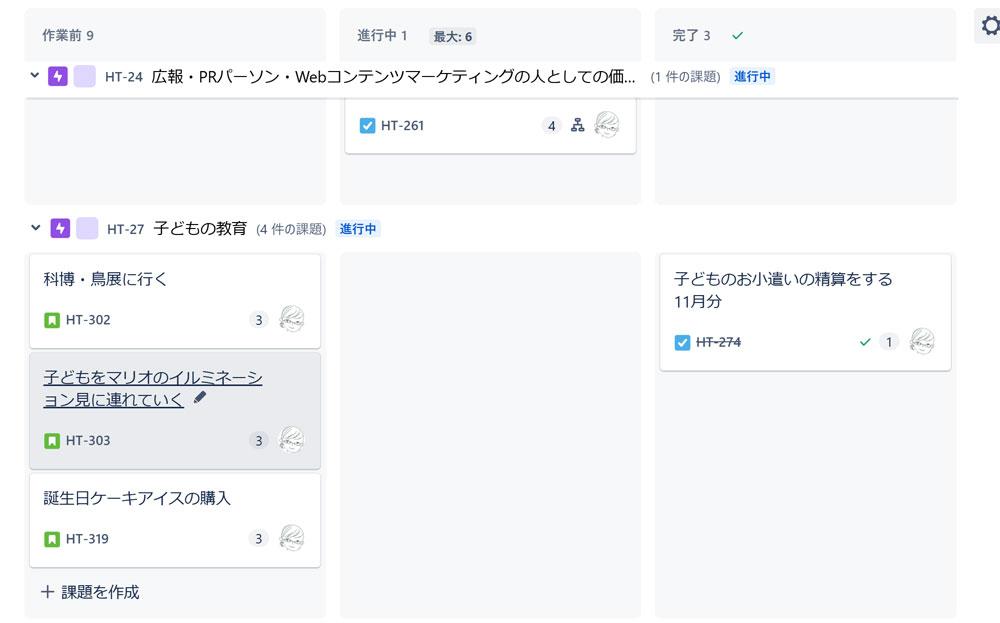The image size is (1000, 623).
Task: Click assignee avatar on HT-261 card
Action: tap(607, 124)
